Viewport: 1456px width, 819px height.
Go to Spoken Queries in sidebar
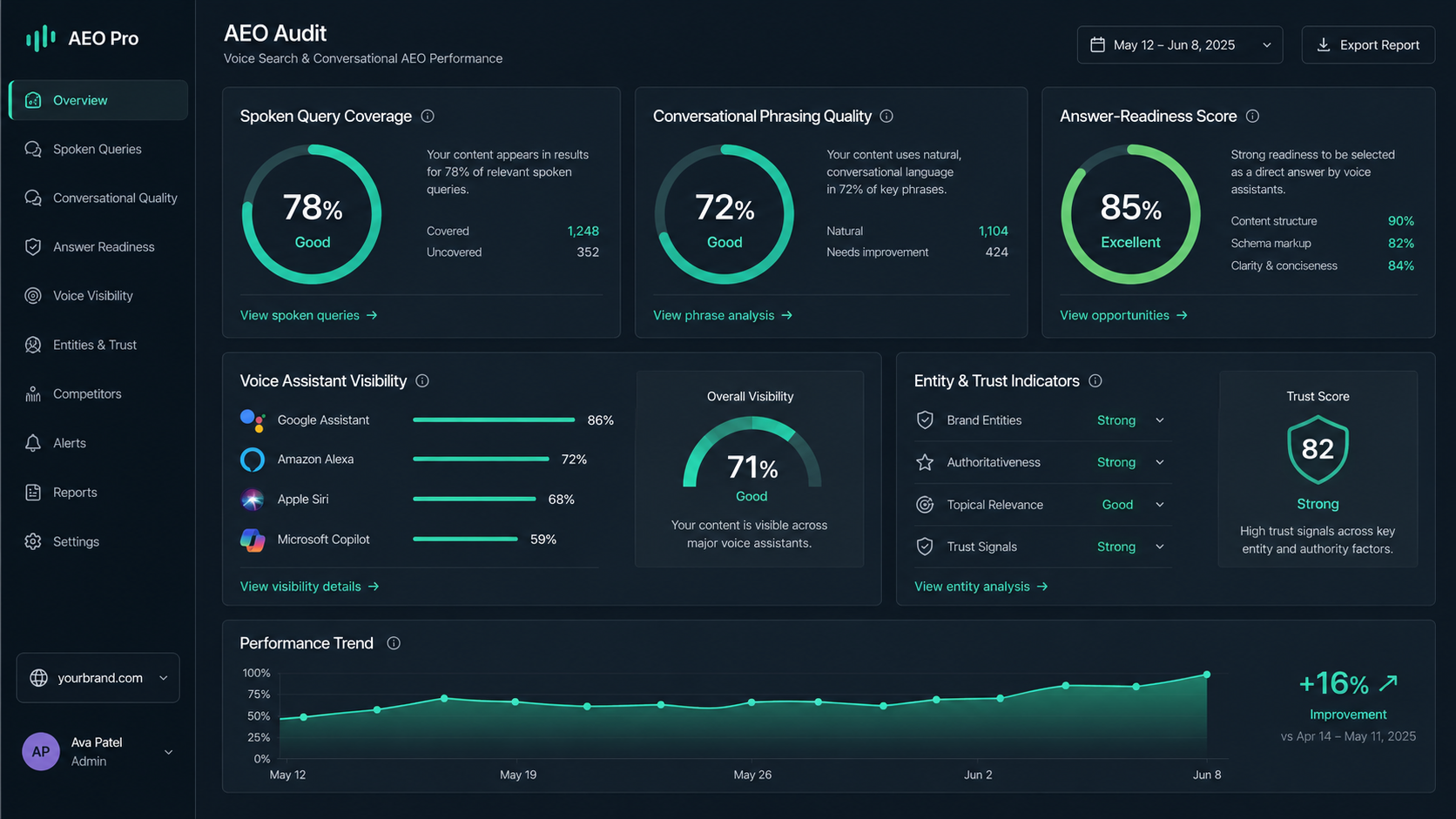[x=98, y=149]
